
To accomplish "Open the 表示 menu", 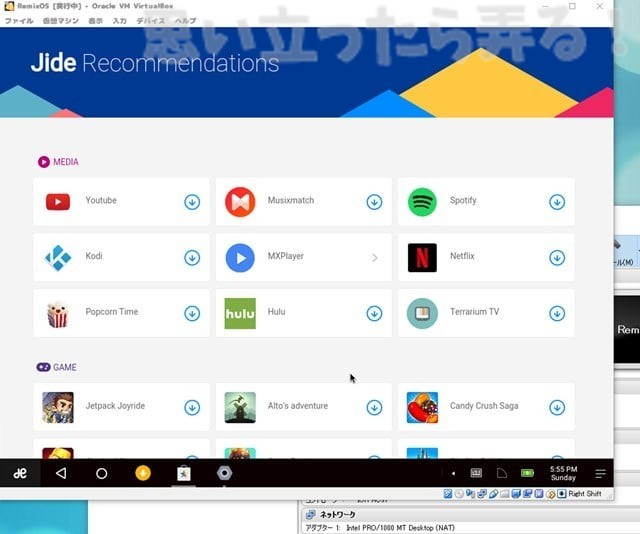I will 96,21.
